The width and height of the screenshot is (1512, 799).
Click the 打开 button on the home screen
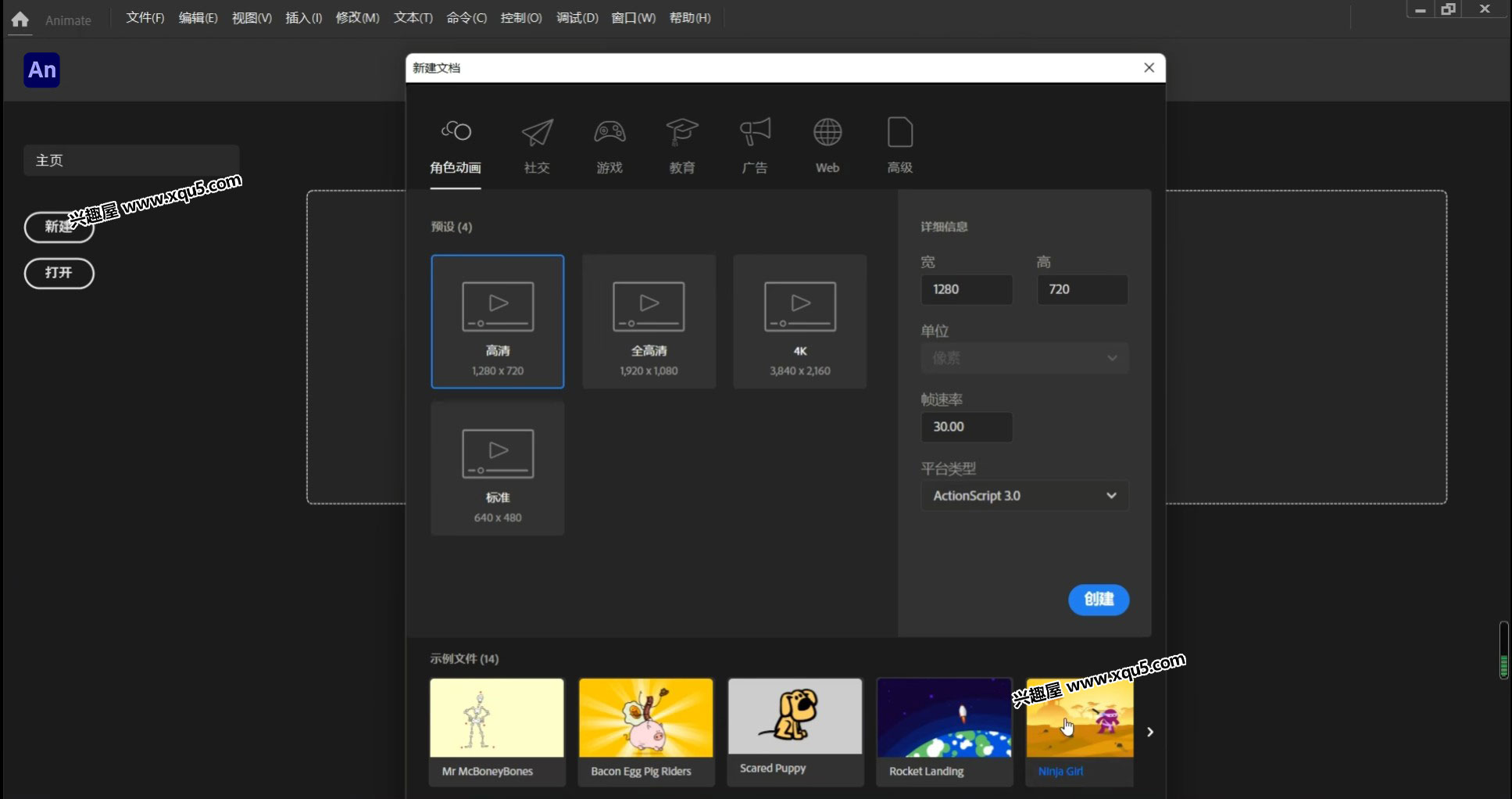pyautogui.click(x=59, y=273)
